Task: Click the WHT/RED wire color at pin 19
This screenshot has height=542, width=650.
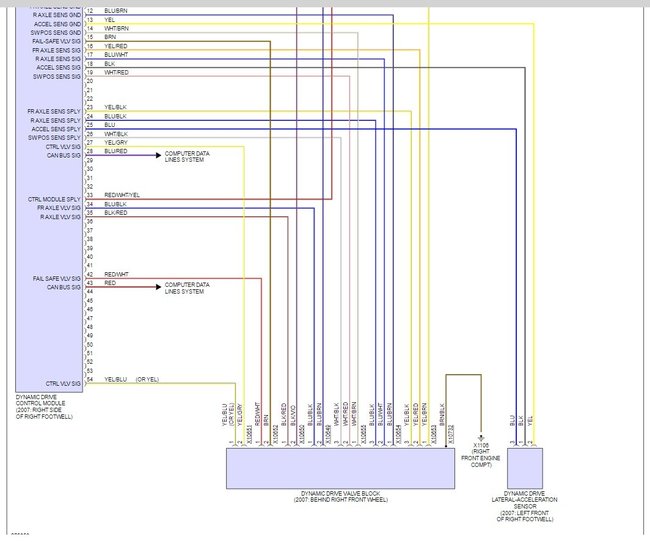Action: (x=116, y=73)
